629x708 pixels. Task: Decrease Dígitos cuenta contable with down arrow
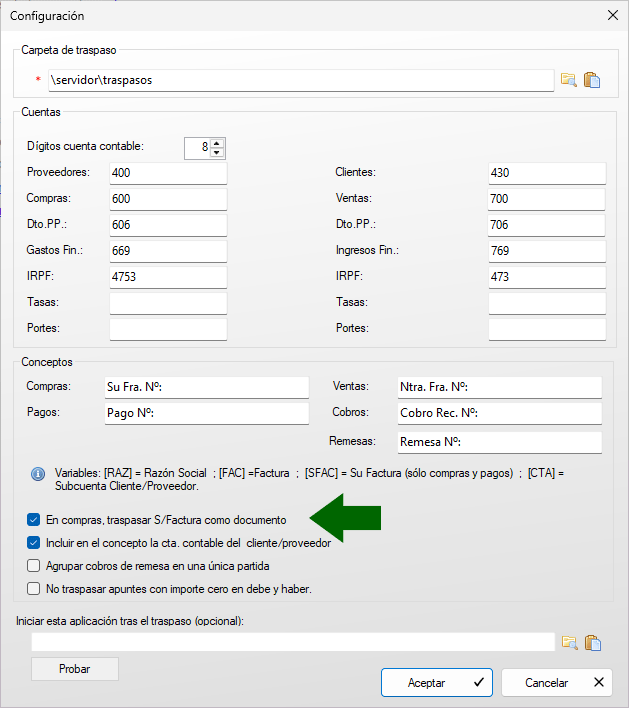pos(218,152)
